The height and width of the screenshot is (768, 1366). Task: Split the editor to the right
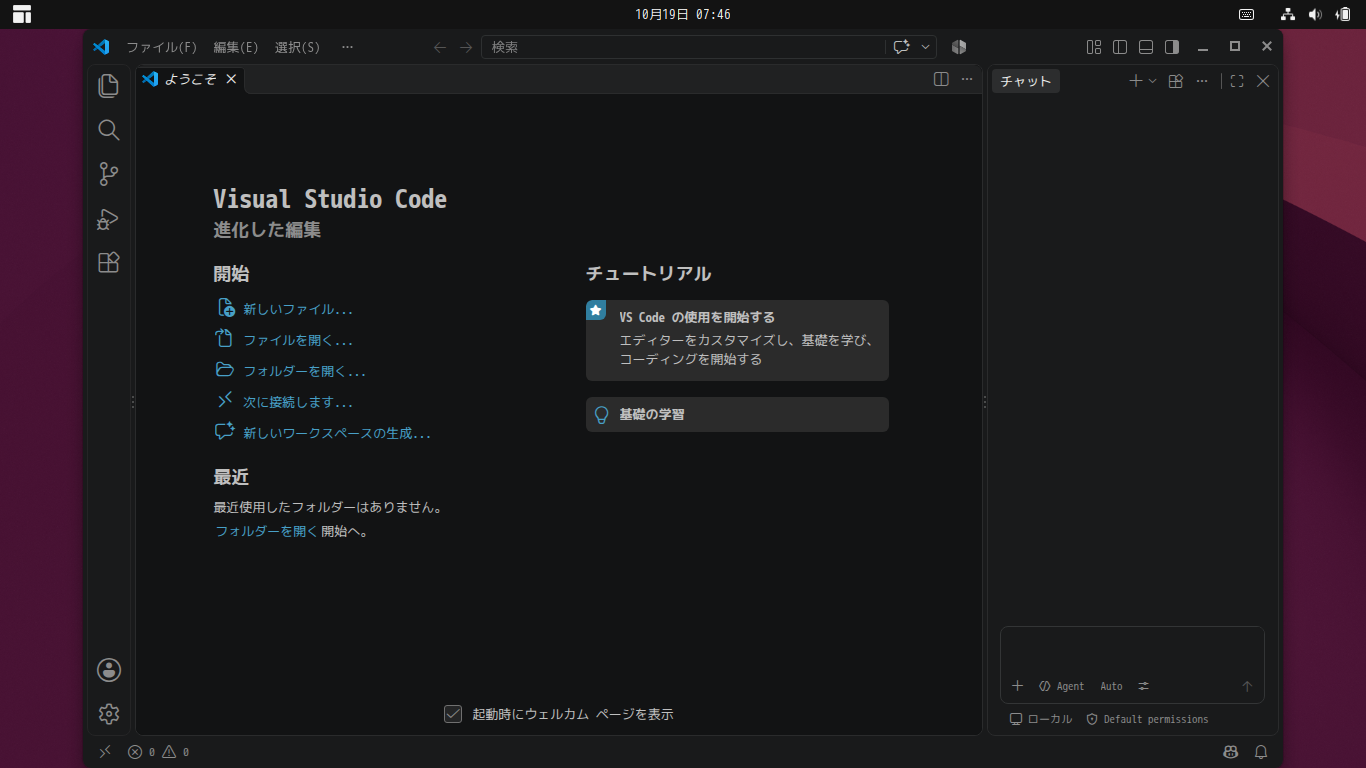(x=941, y=80)
